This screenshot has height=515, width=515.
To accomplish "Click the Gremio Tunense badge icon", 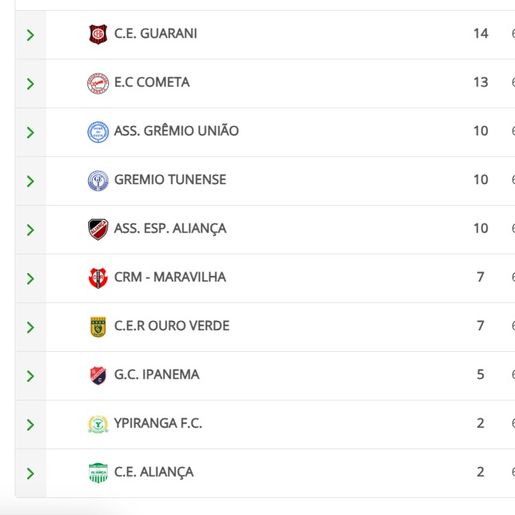I will (98, 181).
